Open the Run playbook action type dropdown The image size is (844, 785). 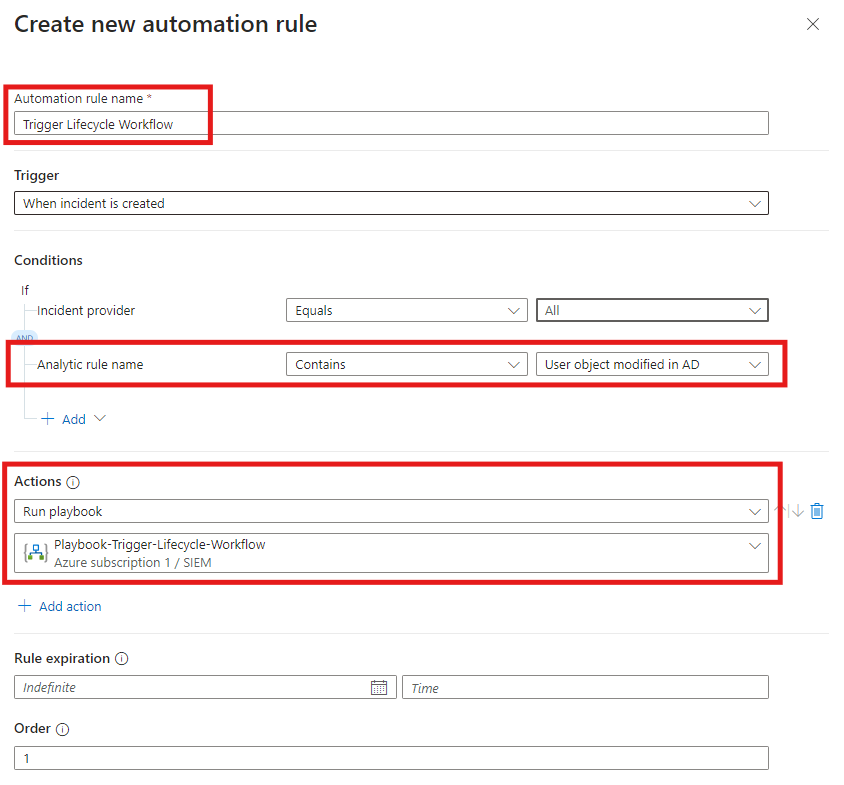(390, 511)
